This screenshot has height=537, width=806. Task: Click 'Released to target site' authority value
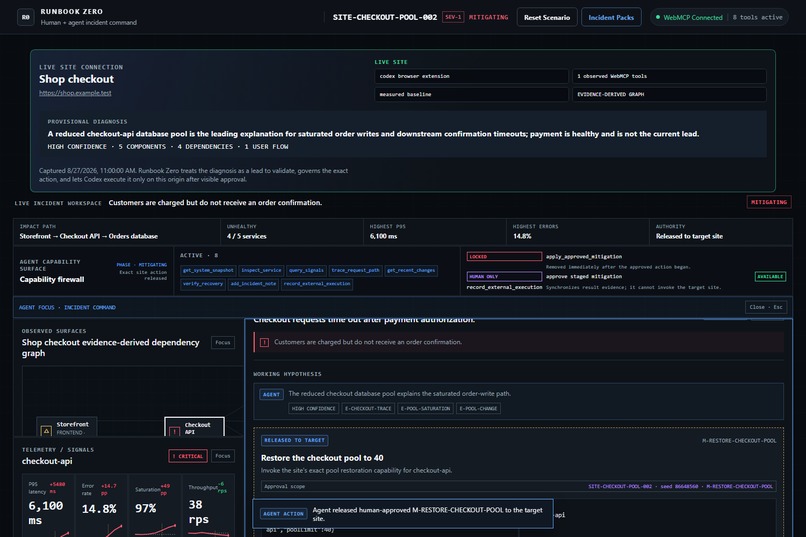point(689,236)
